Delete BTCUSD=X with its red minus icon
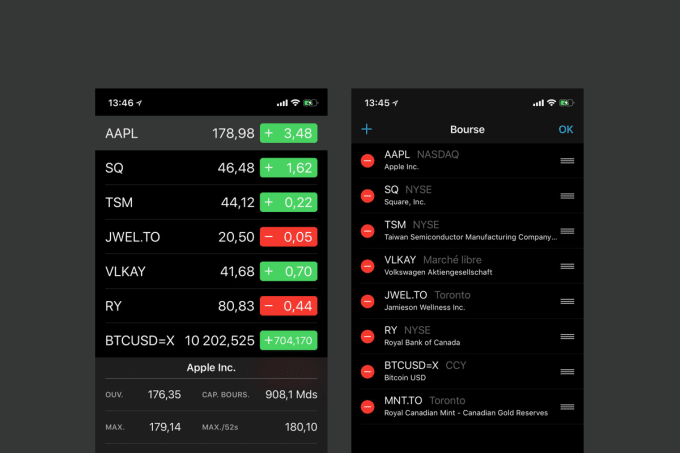 tap(367, 372)
